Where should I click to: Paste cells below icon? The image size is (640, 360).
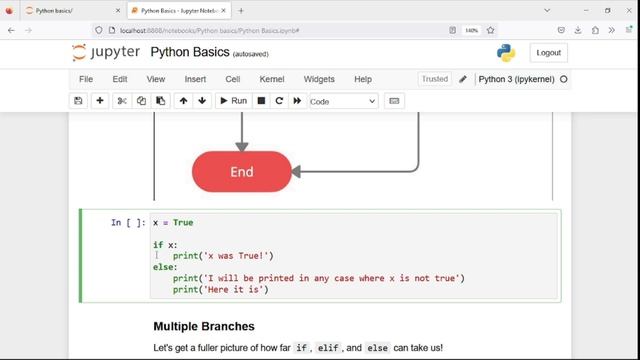(160, 101)
